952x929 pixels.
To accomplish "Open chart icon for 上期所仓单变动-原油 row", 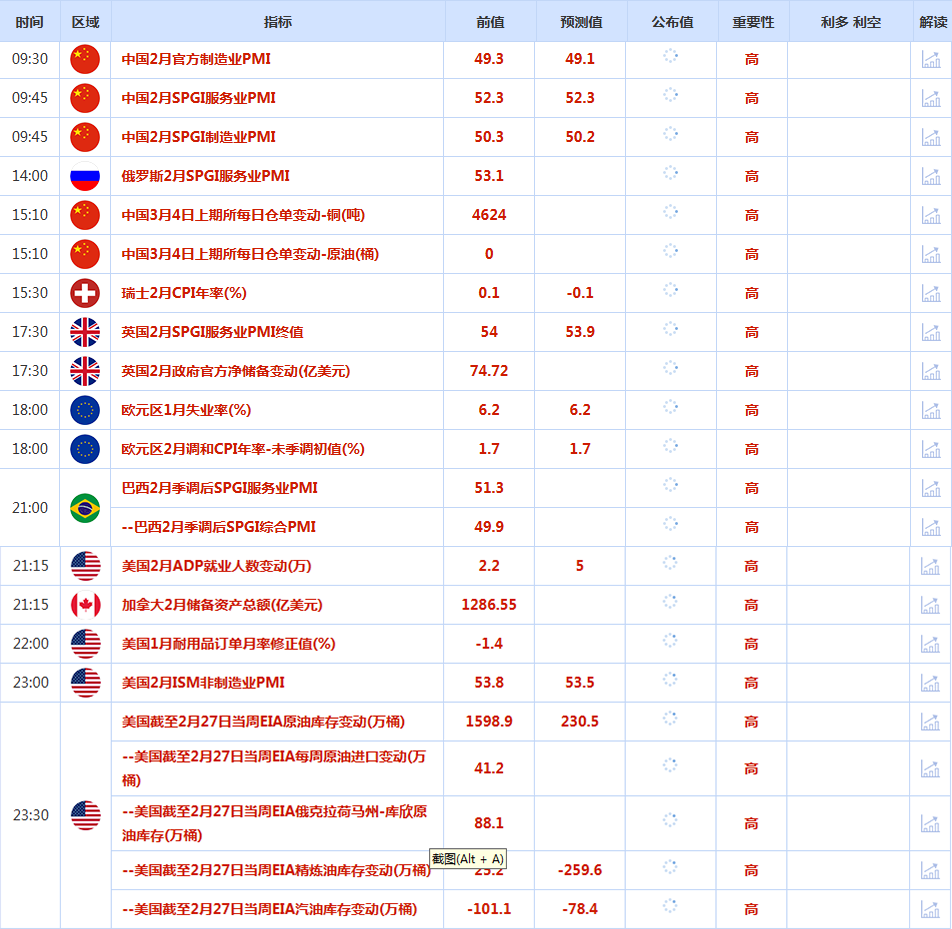I will pos(931,254).
